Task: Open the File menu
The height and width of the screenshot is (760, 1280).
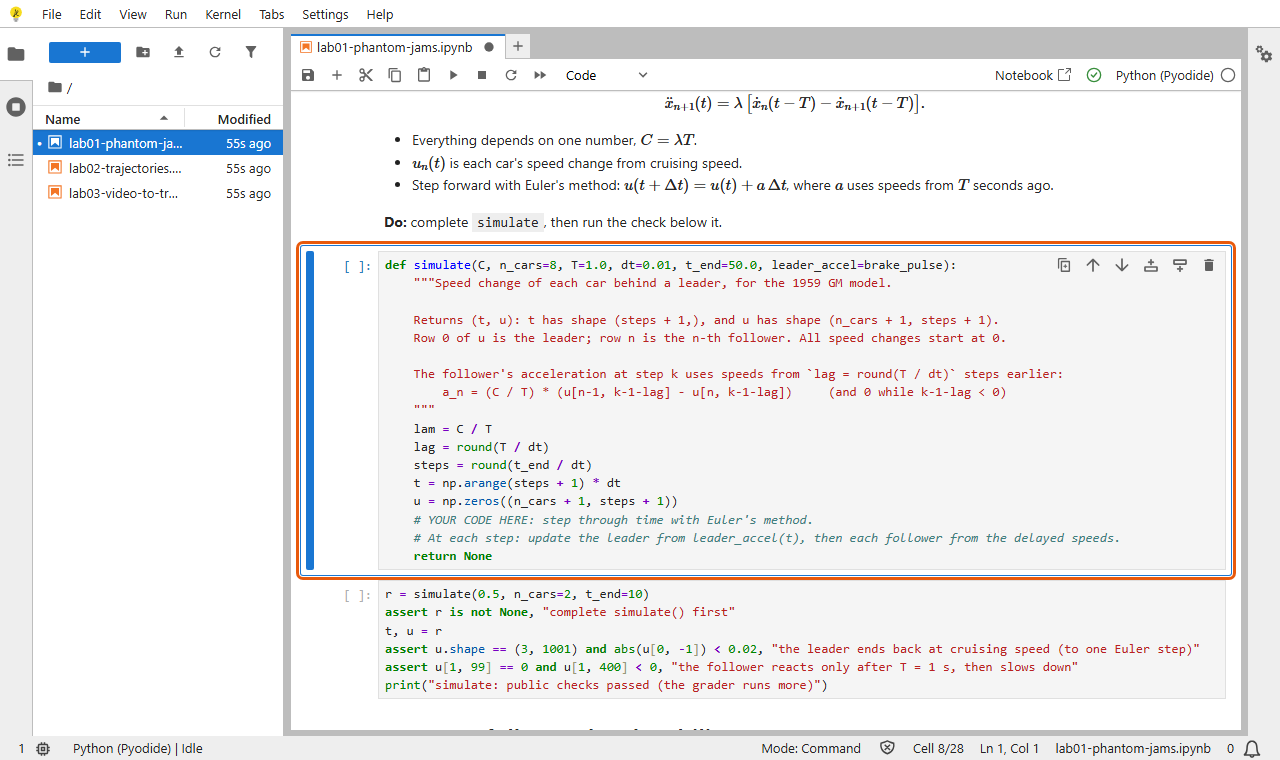Action: click(52, 15)
